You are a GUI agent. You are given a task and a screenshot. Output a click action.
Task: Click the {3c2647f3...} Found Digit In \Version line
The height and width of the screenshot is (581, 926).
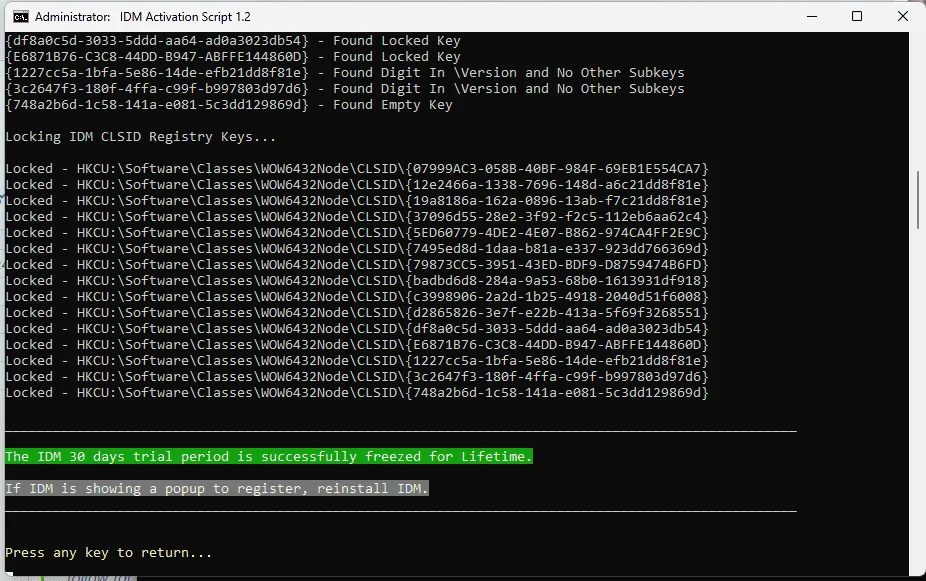[345, 89]
